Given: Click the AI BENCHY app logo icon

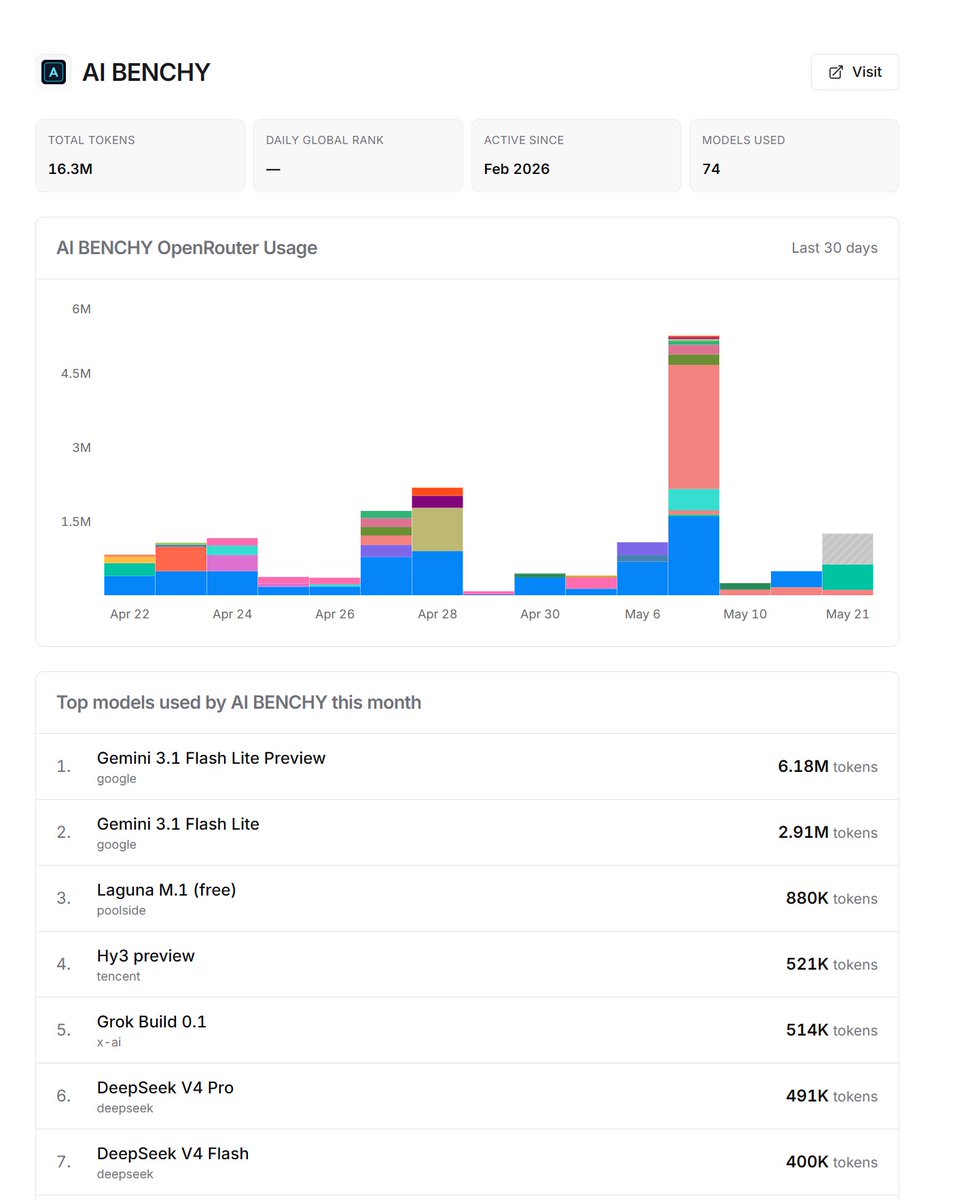Looking at the screenshot, I should 54,72.
